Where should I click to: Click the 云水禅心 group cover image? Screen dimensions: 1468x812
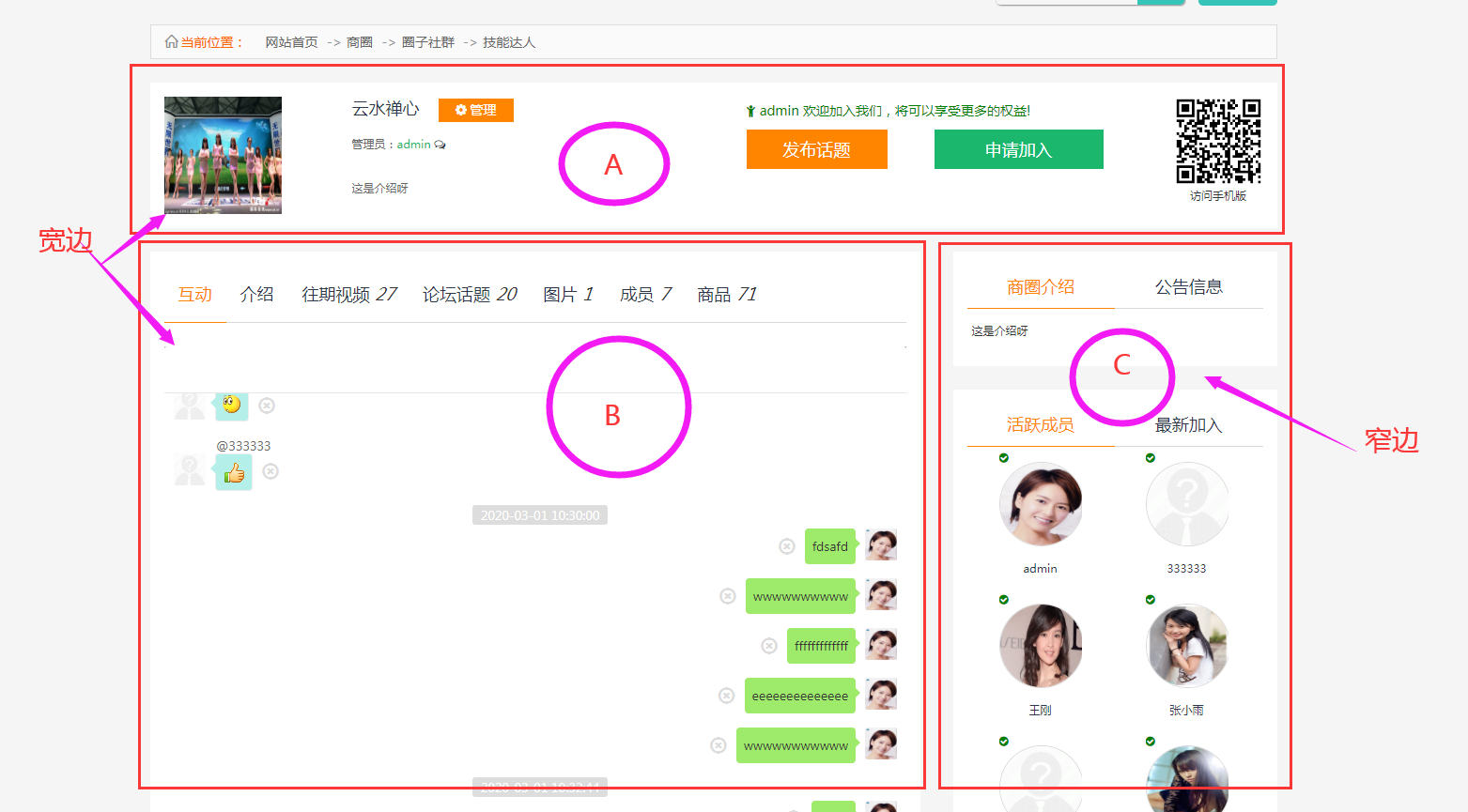pos(223,155)
